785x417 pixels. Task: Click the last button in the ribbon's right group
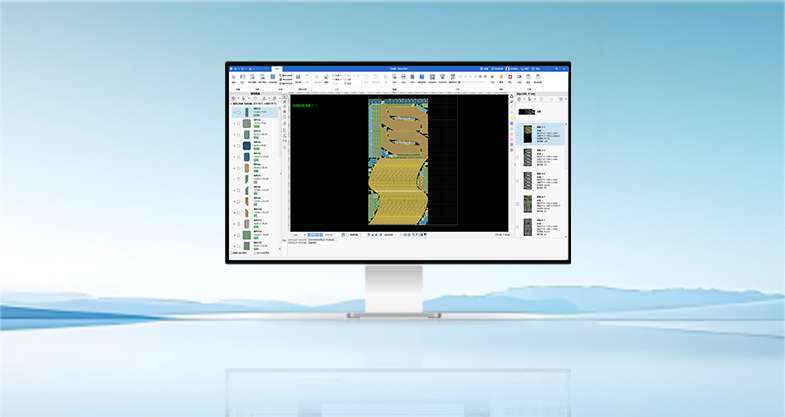click(540, 77)
